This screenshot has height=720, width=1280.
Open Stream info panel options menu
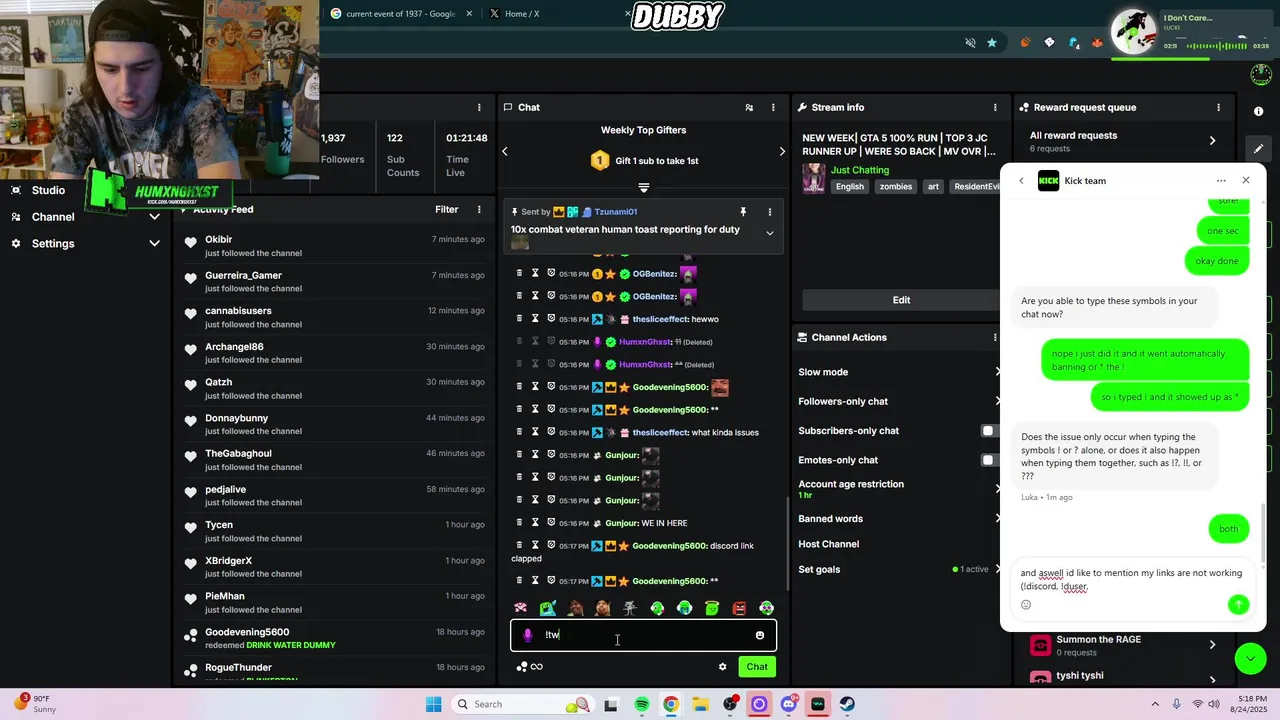click(x=995, y=107)
